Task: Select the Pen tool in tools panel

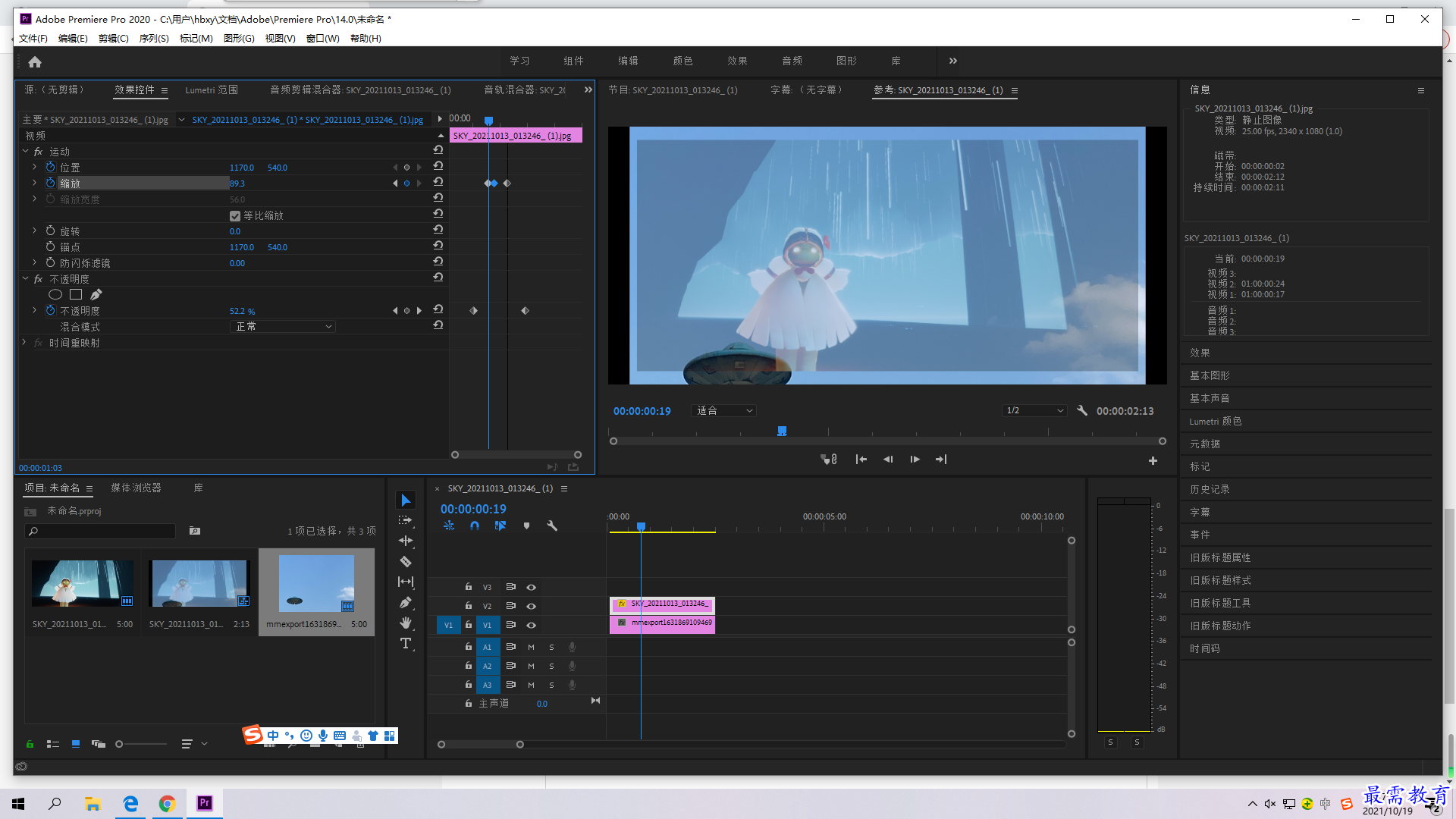Action: coord(406,603)
